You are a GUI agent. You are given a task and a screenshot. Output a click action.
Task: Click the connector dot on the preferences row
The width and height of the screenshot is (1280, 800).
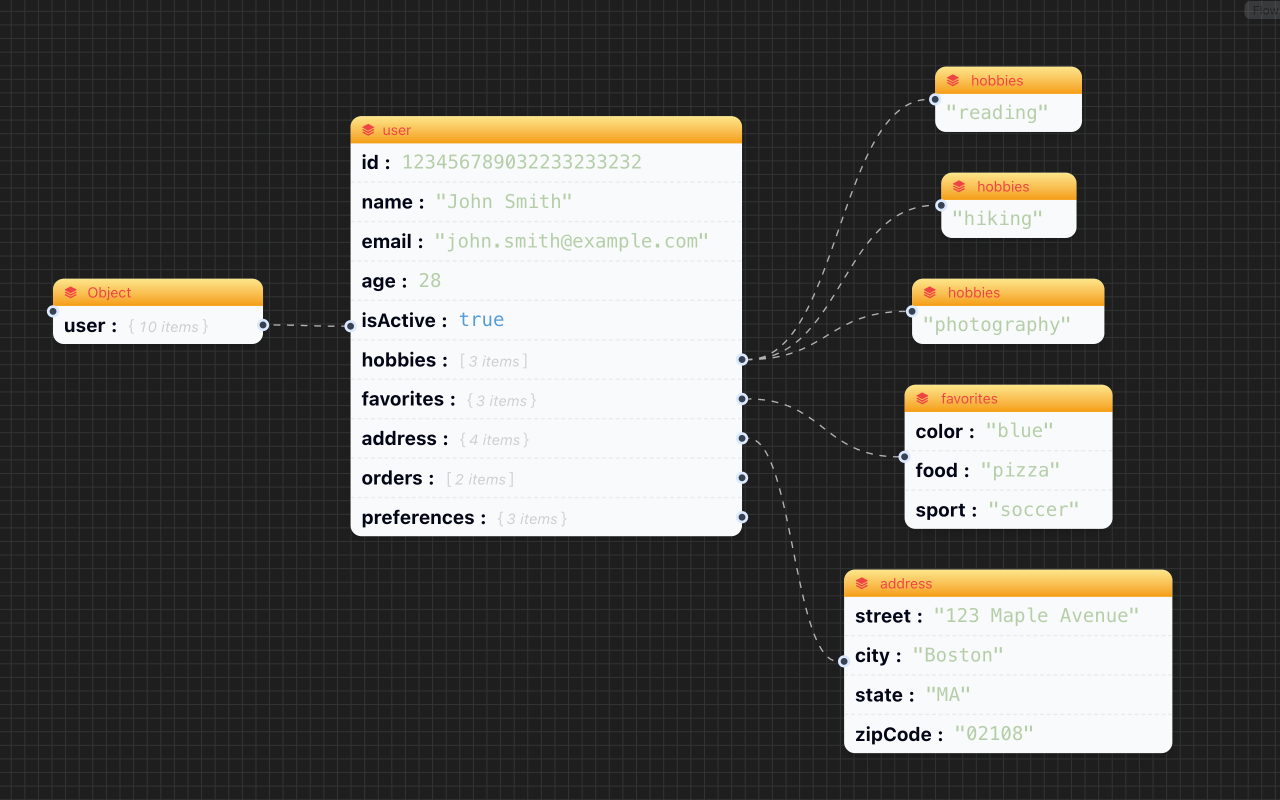742,517
